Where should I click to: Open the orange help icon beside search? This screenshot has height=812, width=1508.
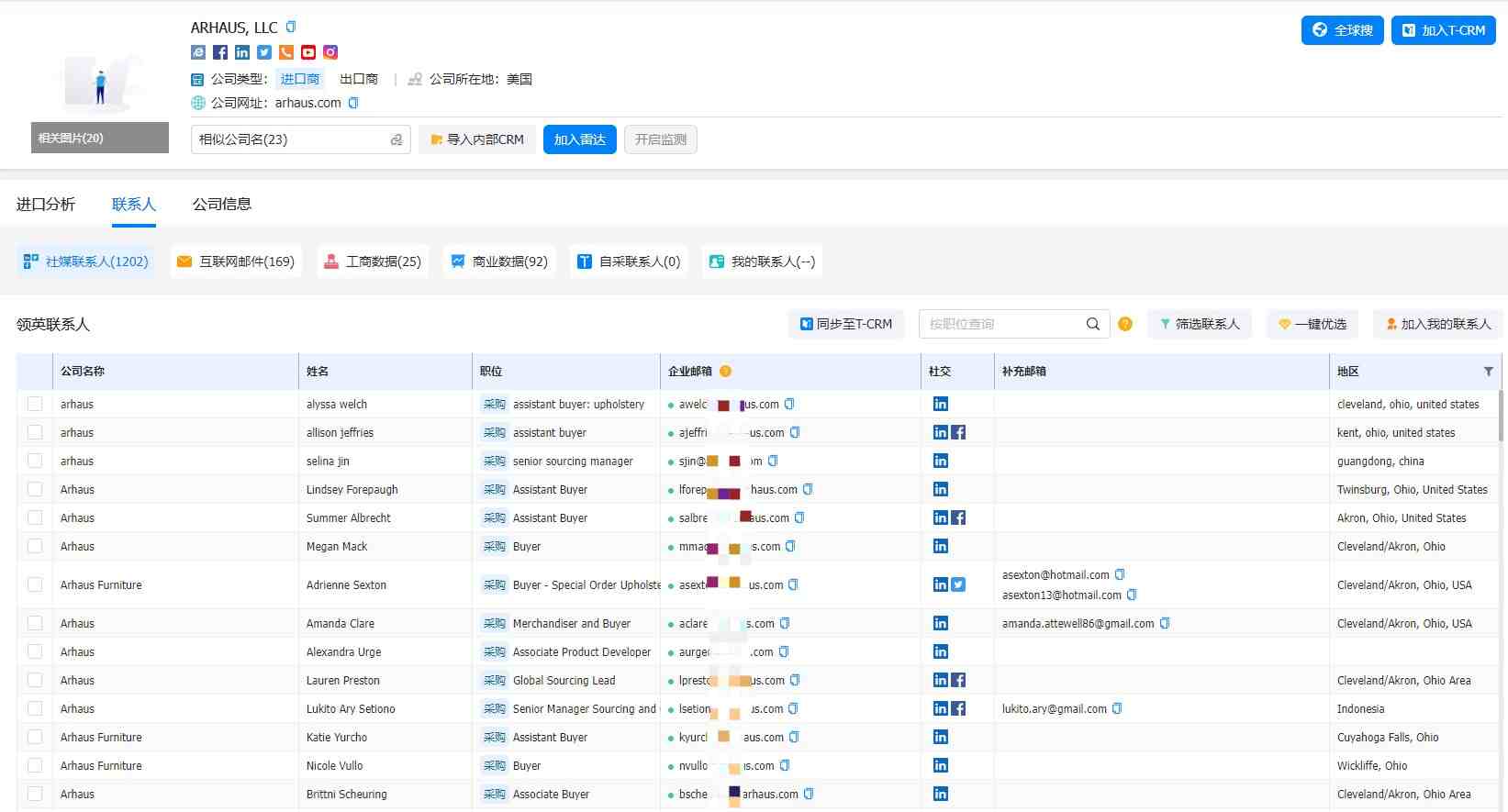point(1125,324)
